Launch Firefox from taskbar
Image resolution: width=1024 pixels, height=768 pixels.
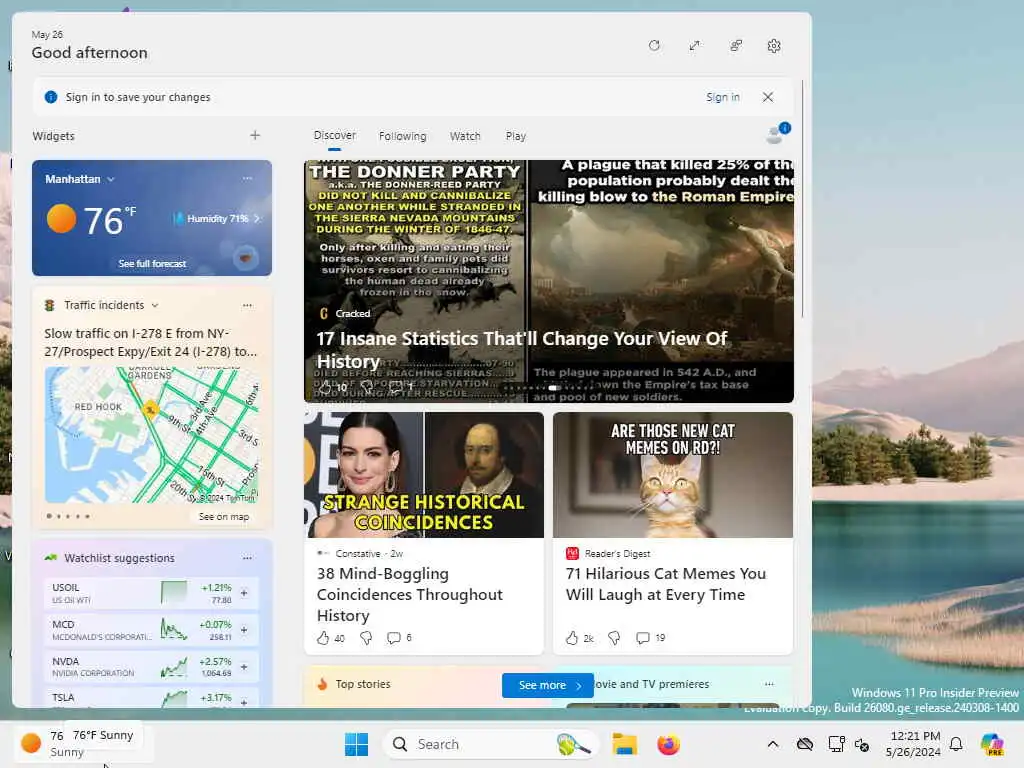pos(668,744)
